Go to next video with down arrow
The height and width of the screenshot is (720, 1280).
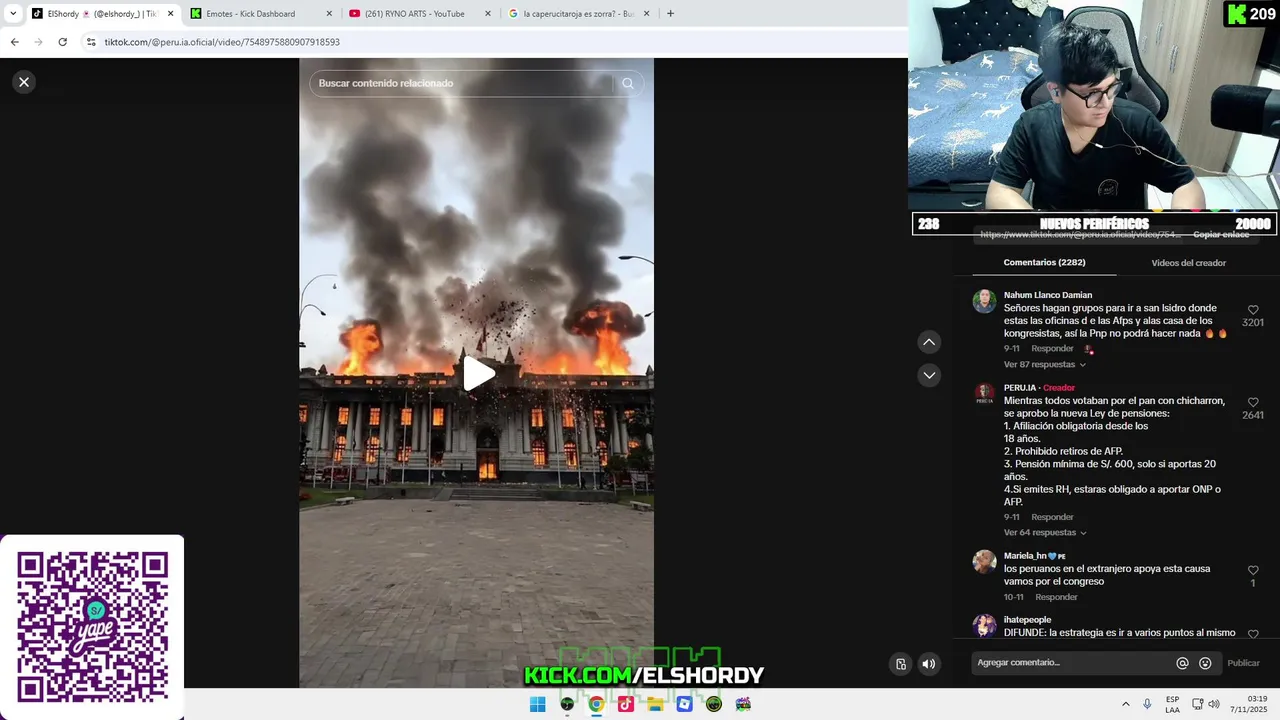[x=929, y=375]
